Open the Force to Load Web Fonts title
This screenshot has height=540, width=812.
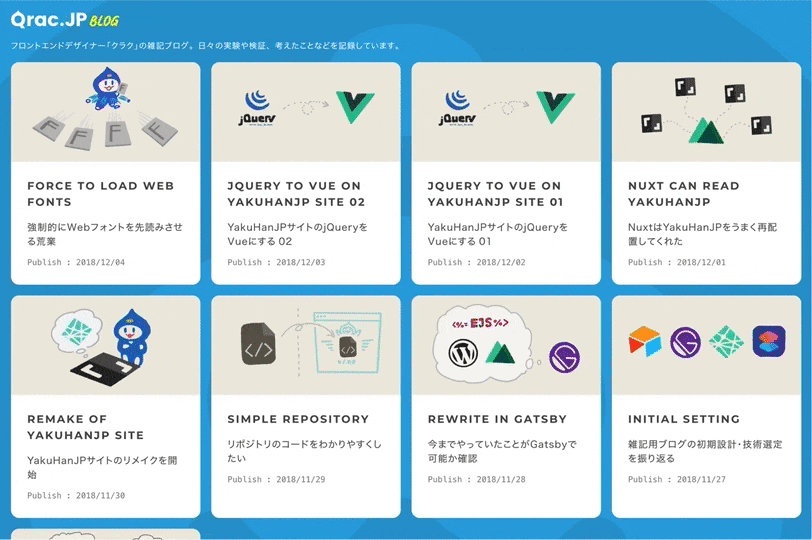(x=100, y=194)
